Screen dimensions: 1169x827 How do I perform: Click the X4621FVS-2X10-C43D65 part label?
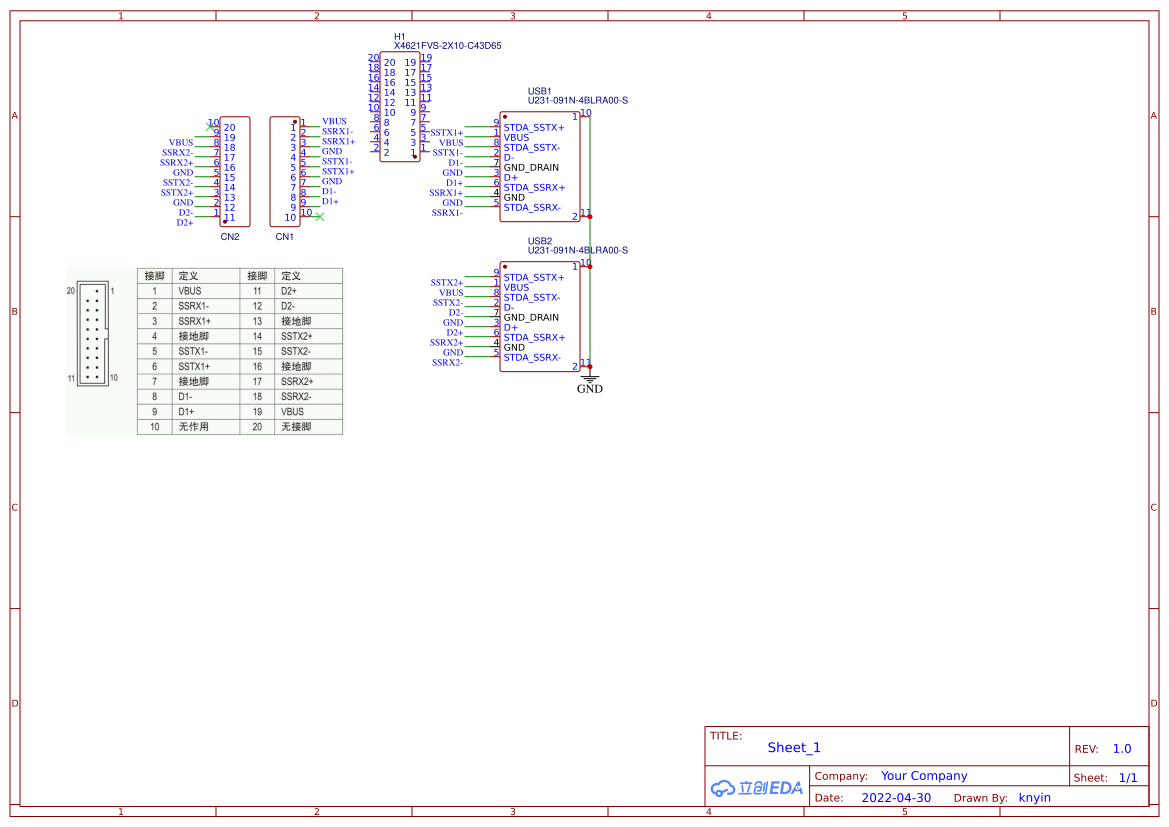[x=447, y=45]
